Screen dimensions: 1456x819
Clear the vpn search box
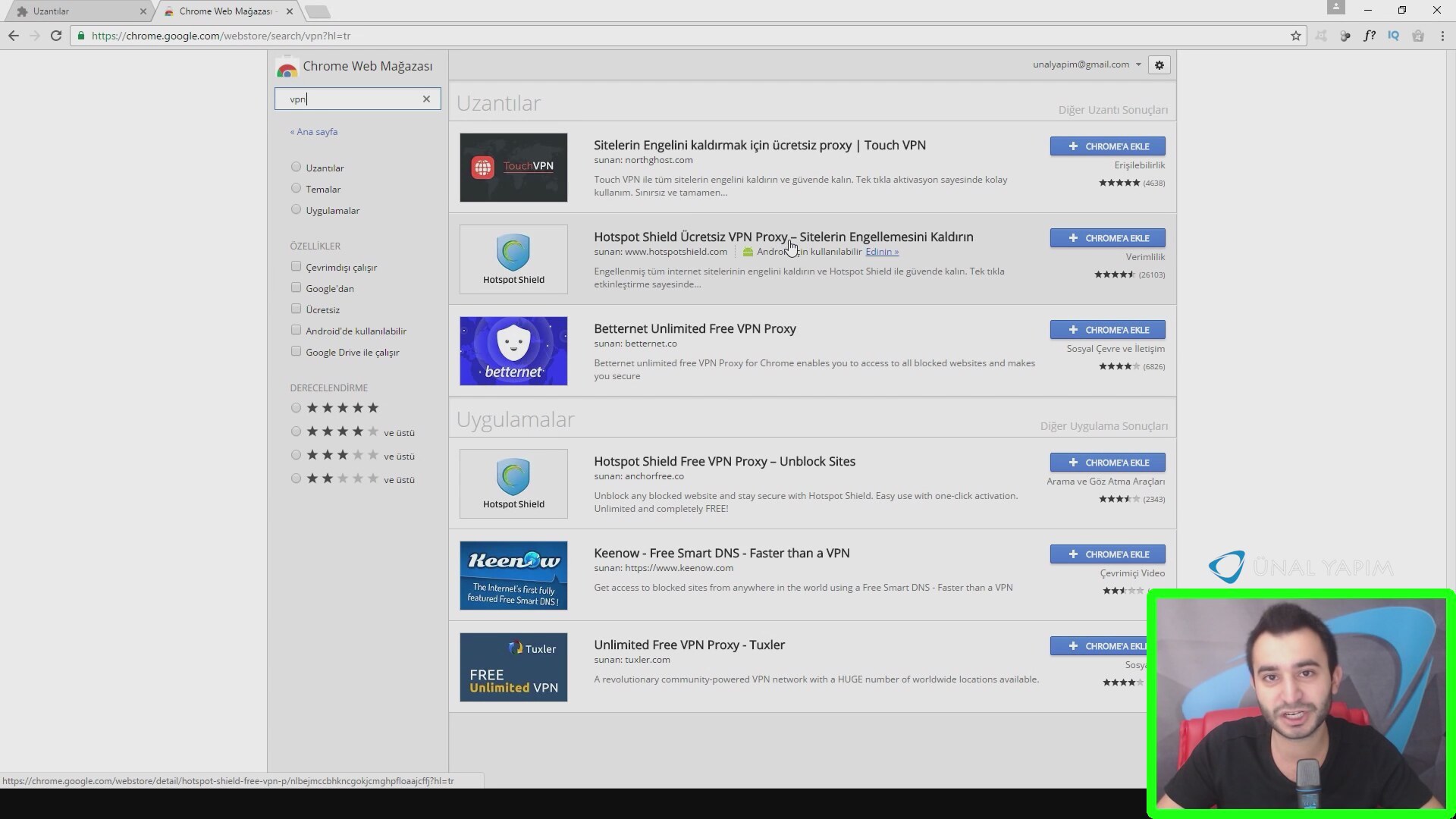pos(426,99)
